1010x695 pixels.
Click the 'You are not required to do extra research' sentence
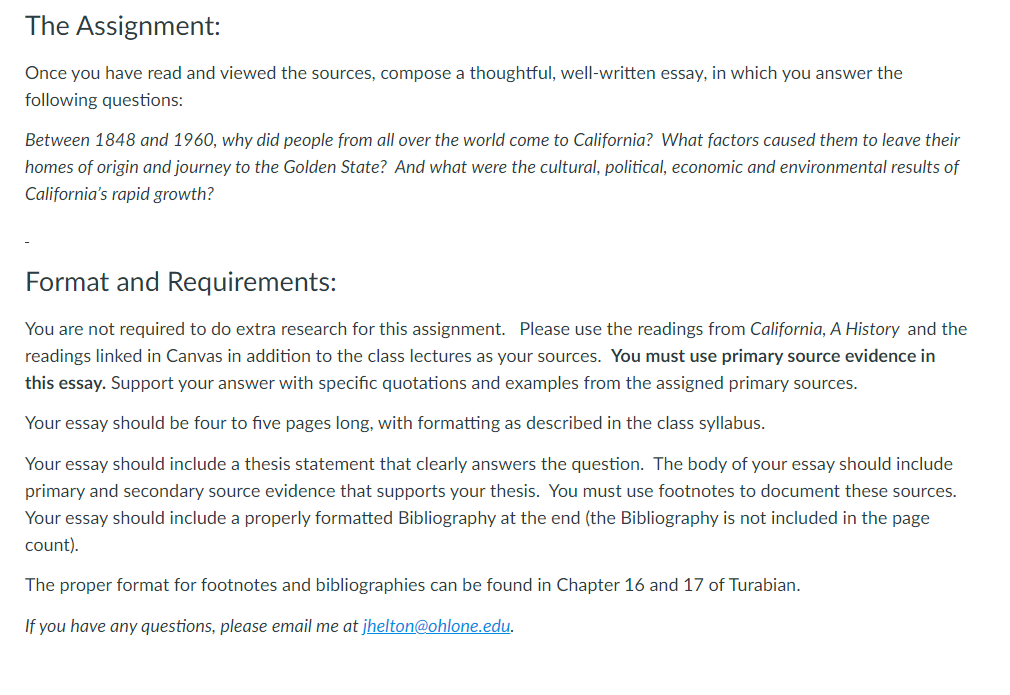pyautogui.click(x=265, y=329)
